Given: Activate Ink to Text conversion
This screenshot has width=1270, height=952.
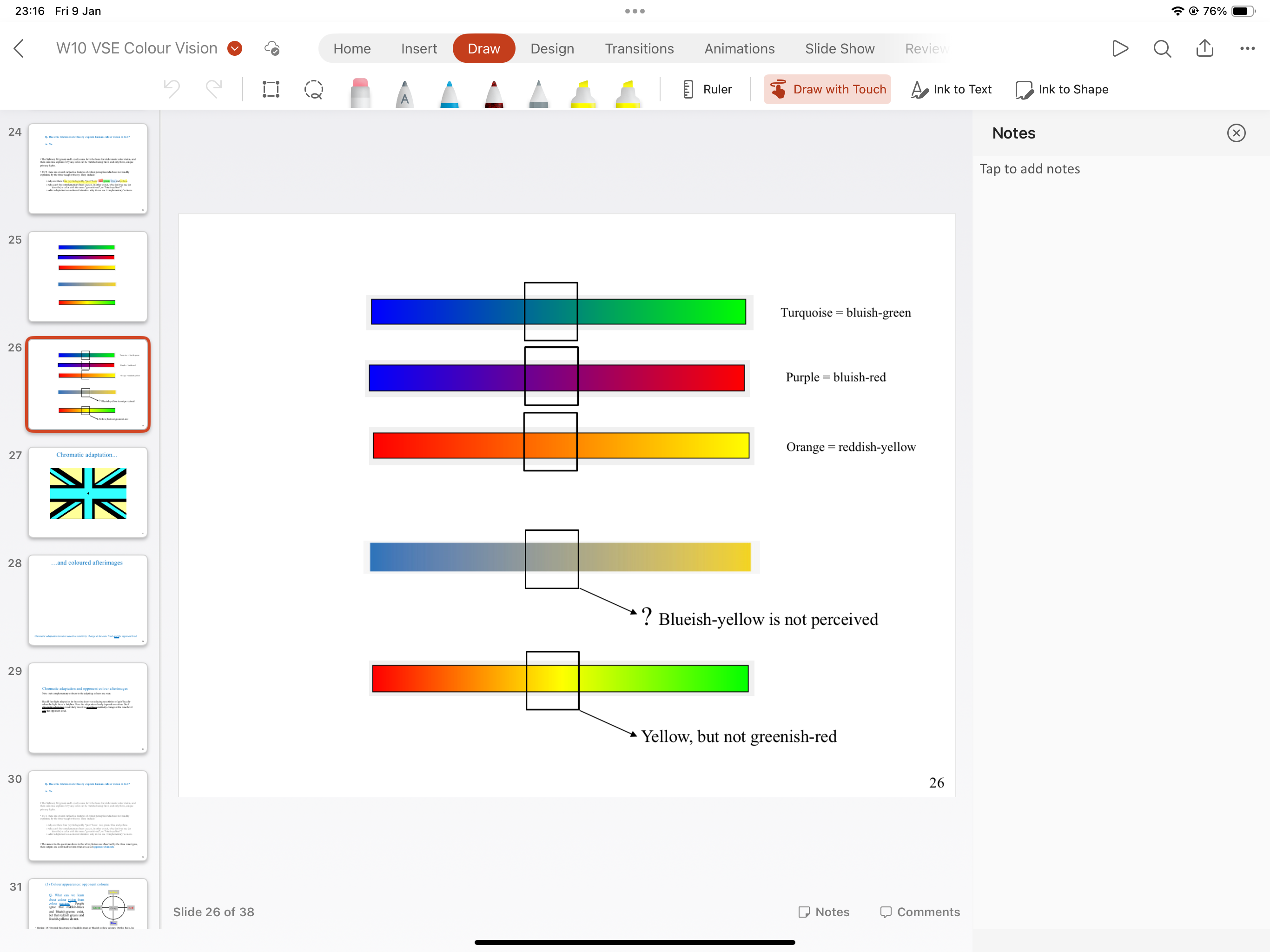Looking at the screenshot, I should (x=950, y=89).
